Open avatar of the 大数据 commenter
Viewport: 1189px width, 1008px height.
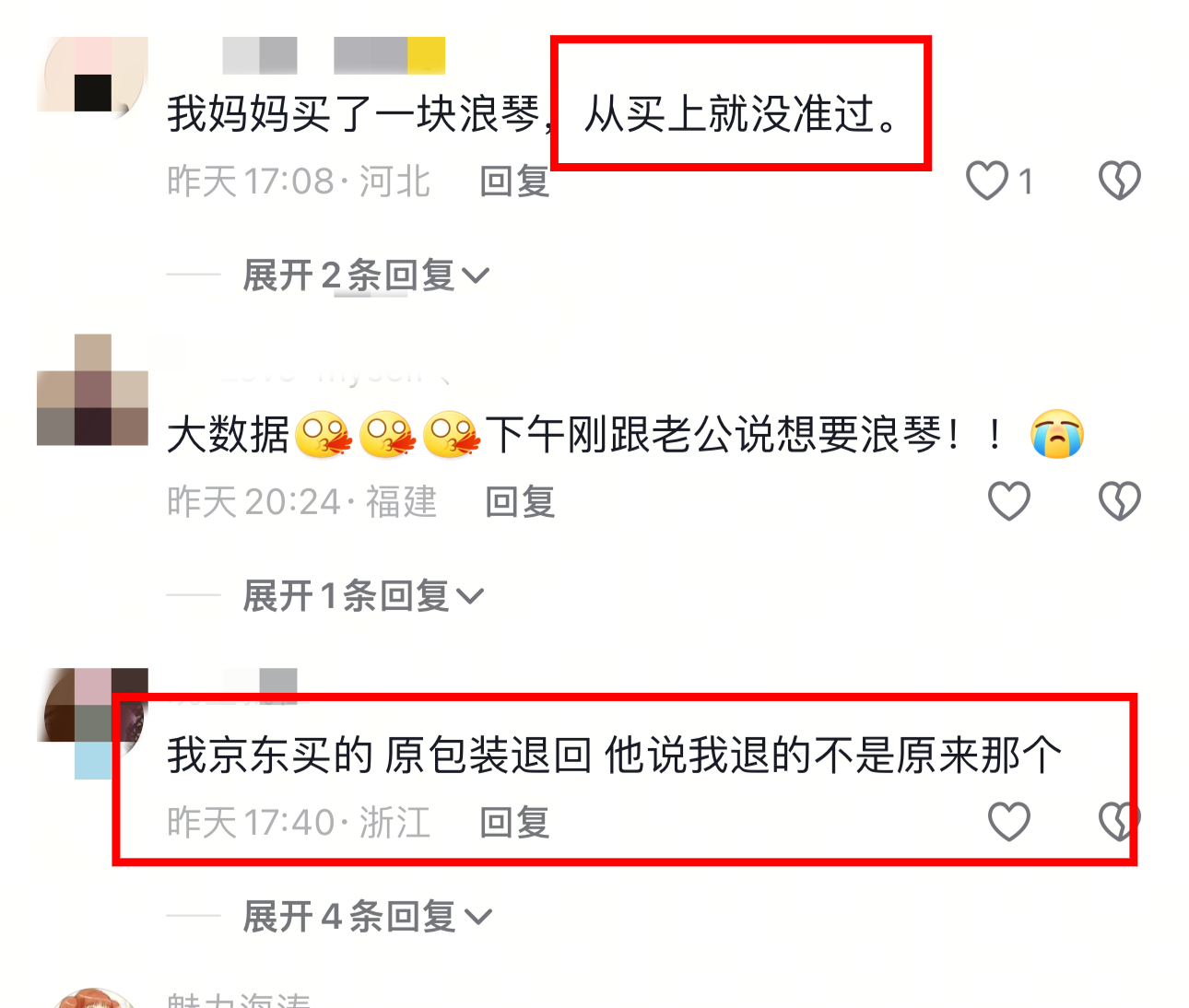coord(92,390)
